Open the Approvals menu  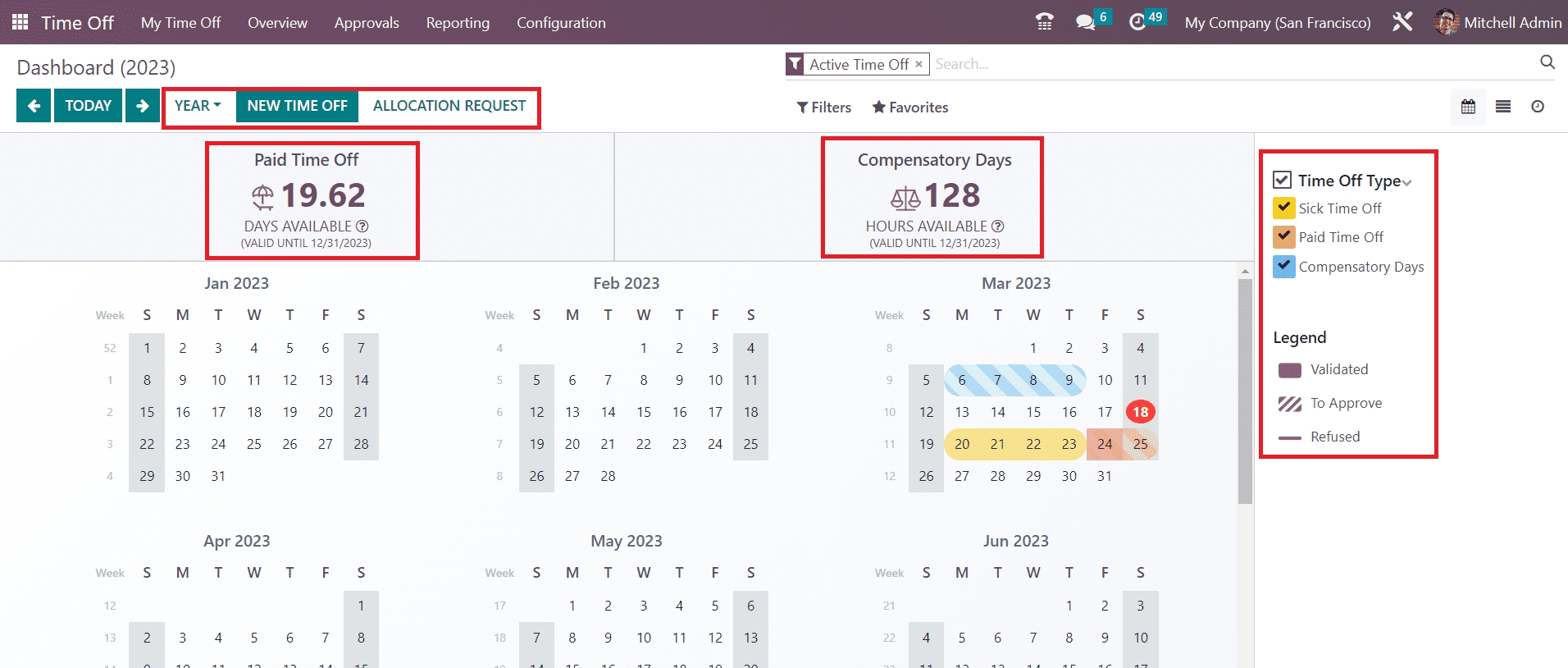tap(367, 23)
